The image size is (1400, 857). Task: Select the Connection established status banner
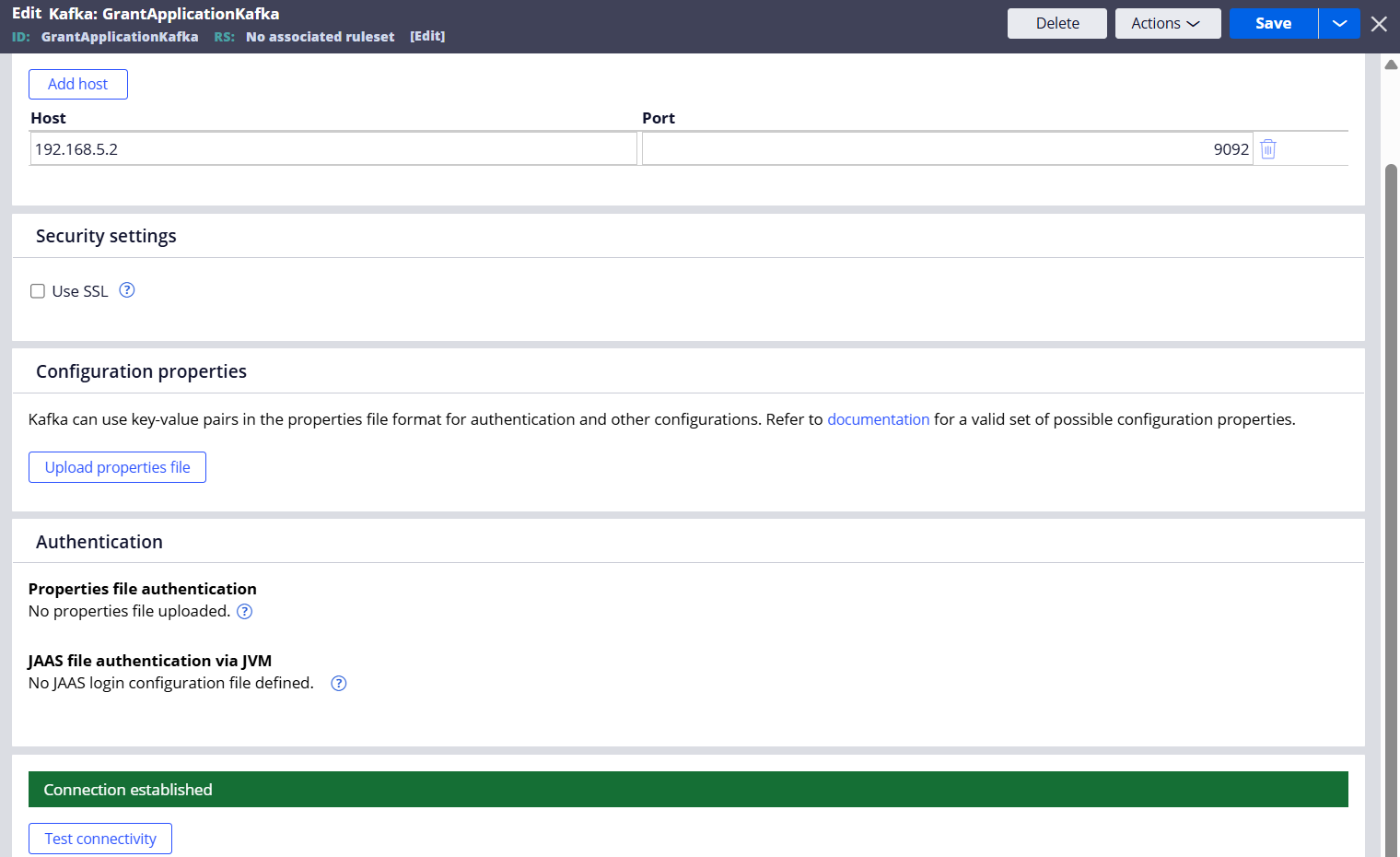click(688, 790)
